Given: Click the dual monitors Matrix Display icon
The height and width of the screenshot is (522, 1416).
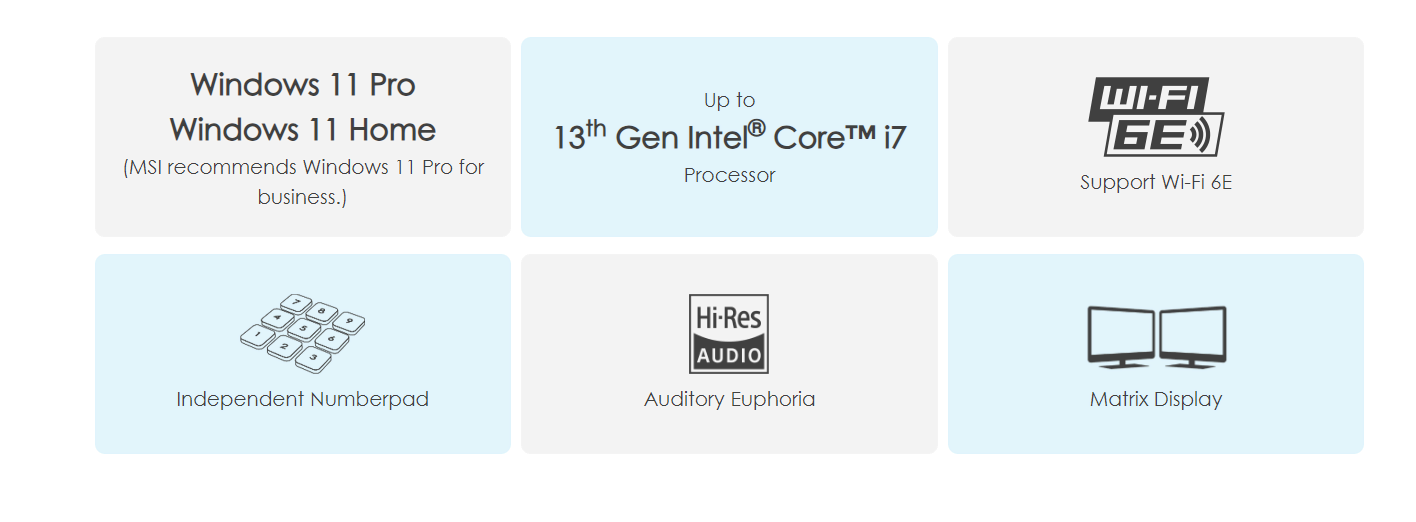Looking at the screenshot, I should tap(1156, 337).
